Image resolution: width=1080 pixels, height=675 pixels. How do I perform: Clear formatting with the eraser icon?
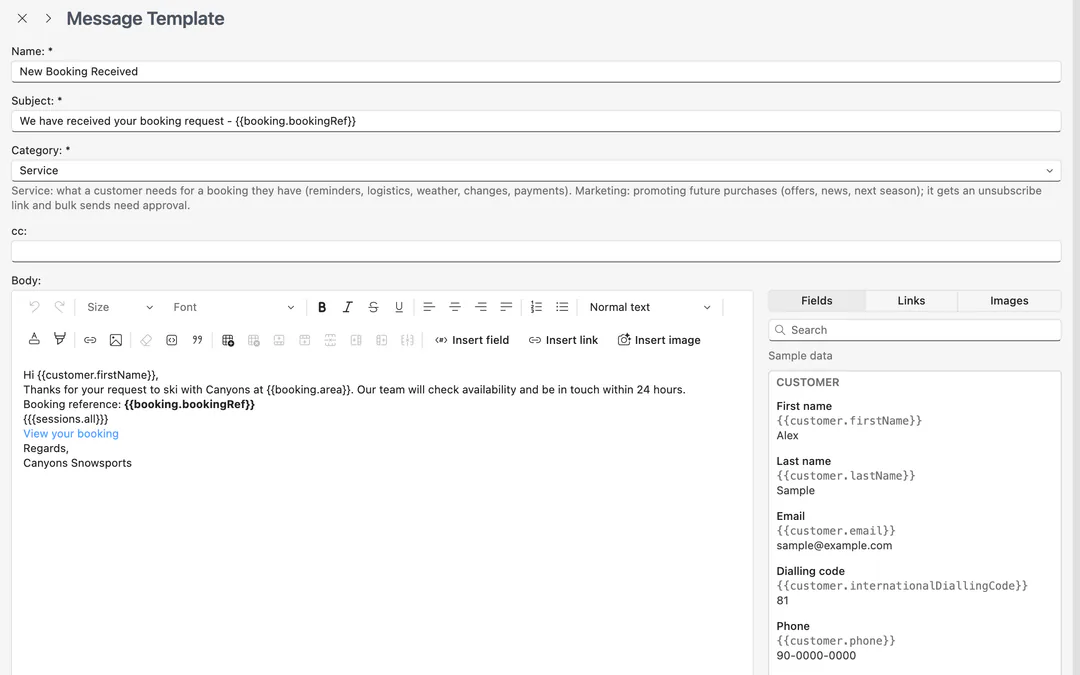tap(145, 340)
